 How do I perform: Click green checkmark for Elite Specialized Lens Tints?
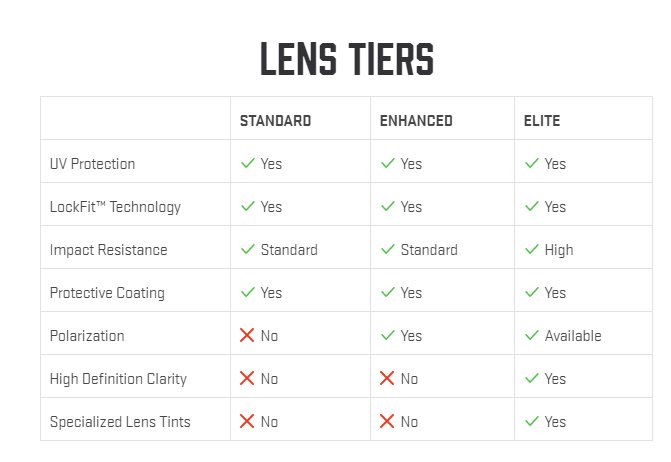click(531, 421)
